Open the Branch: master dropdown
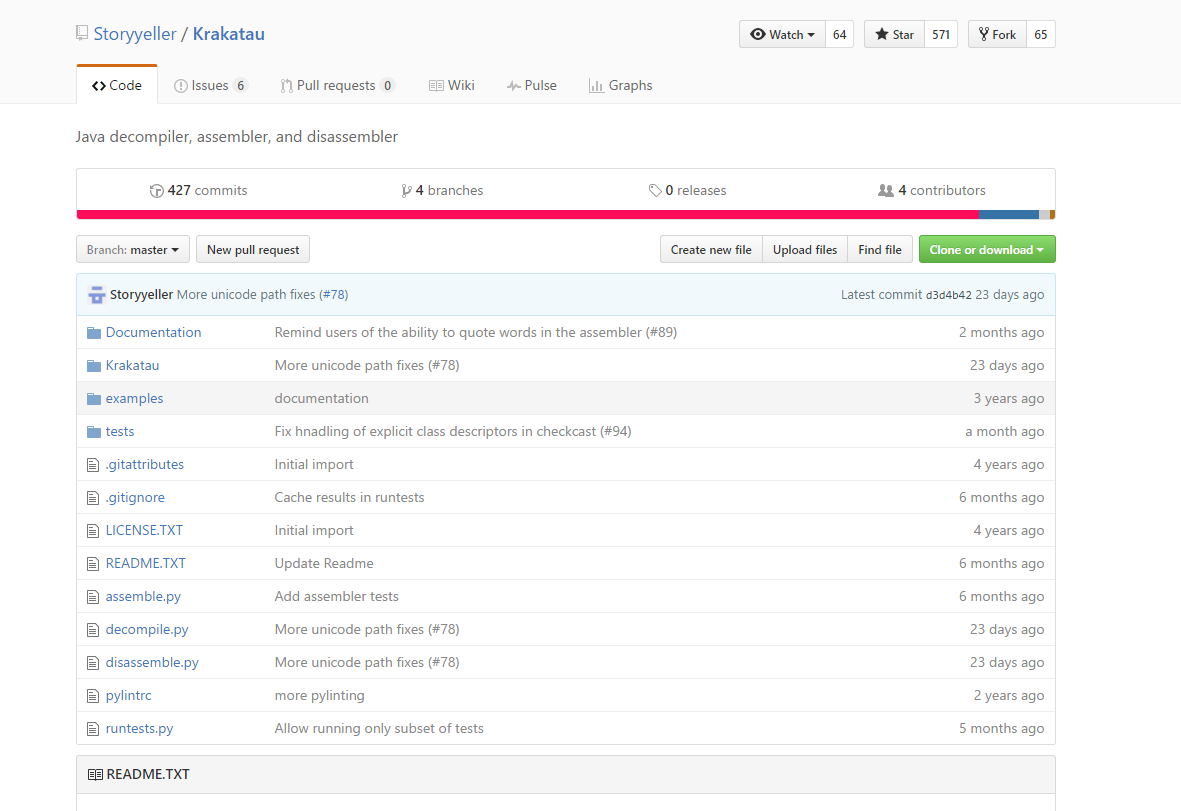Image resolution: width=1181 pixels, height=811 pixels. 133,249
